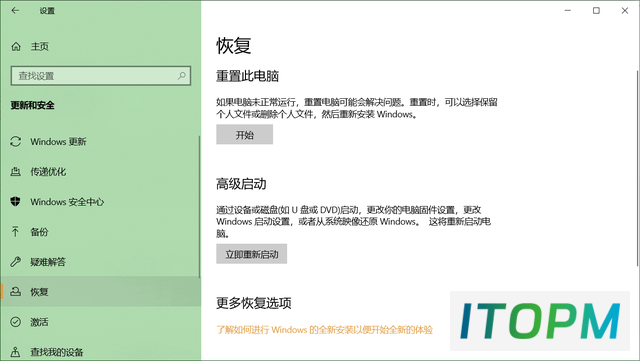Click the 激活 checkmark circle icon
This screenshot has width=640, height=361.
click(16, 322)
